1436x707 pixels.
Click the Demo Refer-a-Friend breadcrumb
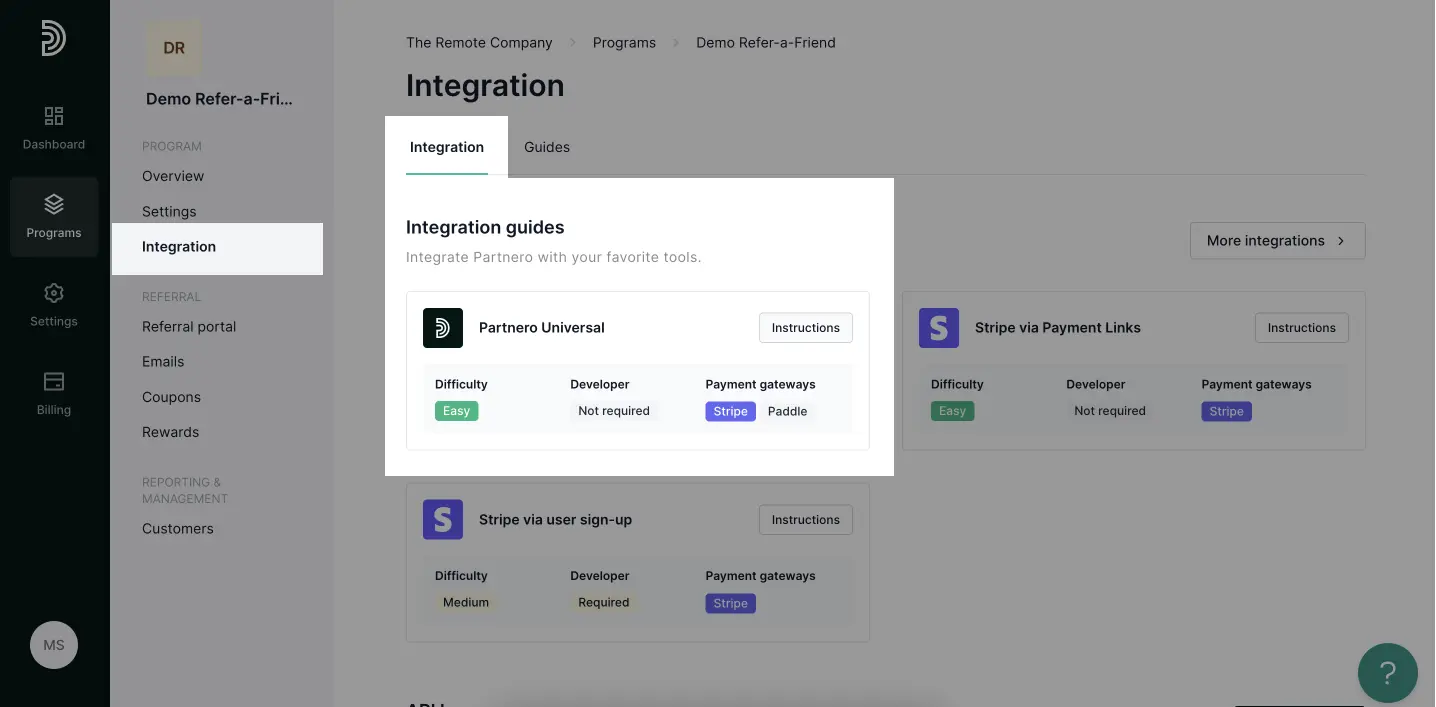(766, 43)
